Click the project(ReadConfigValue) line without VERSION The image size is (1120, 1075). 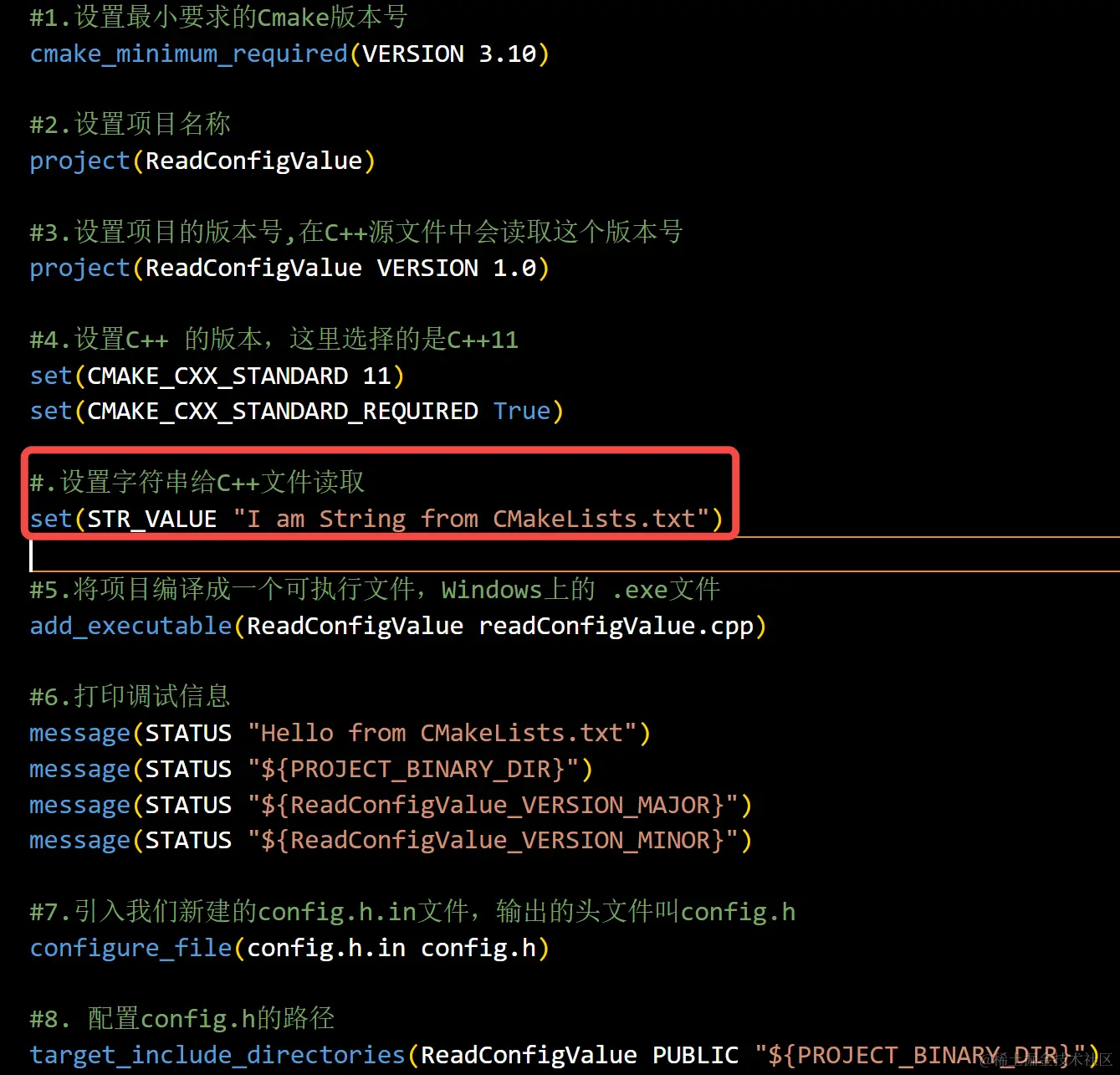[x=202, y=161]
